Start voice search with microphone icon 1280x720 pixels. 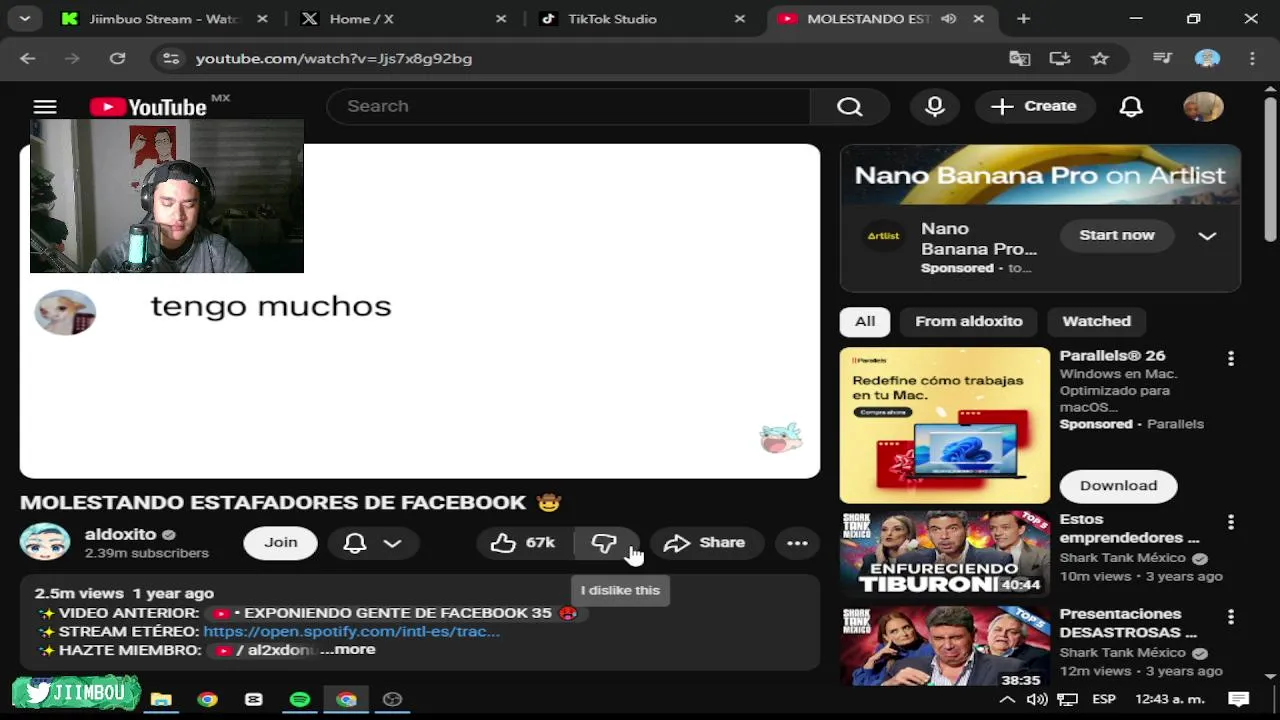[x=935, y=106]
